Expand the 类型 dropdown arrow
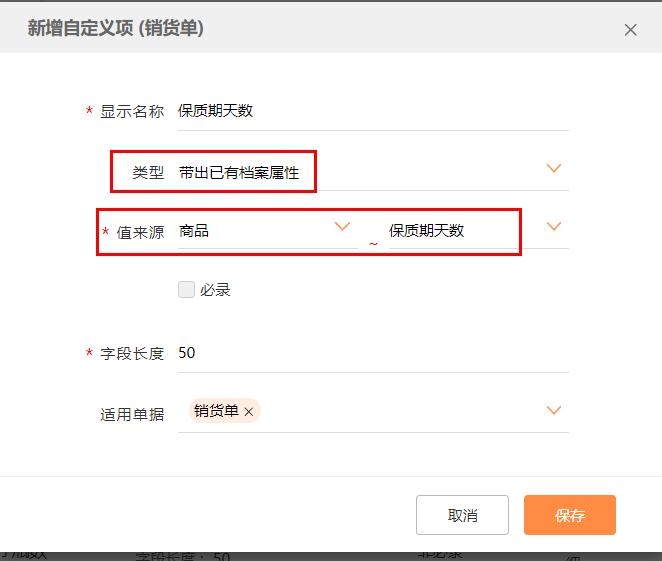 pyautogui.click(x=554, y=168)
